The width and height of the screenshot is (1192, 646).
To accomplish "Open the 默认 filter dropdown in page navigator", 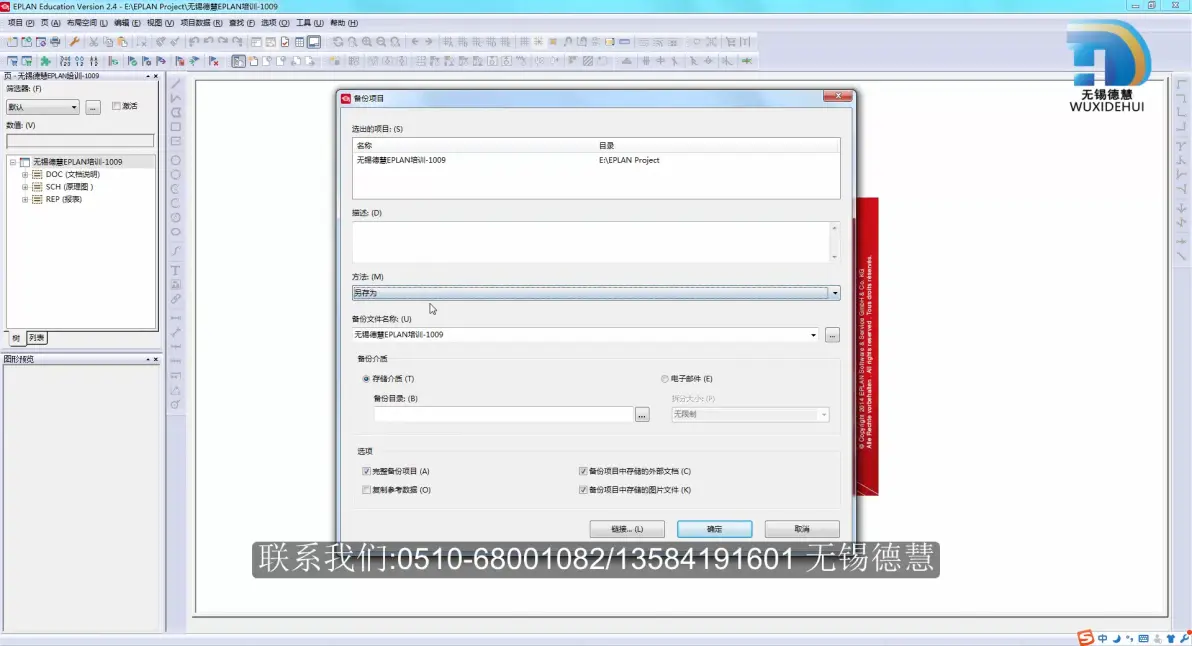I will tap(43, 107).
